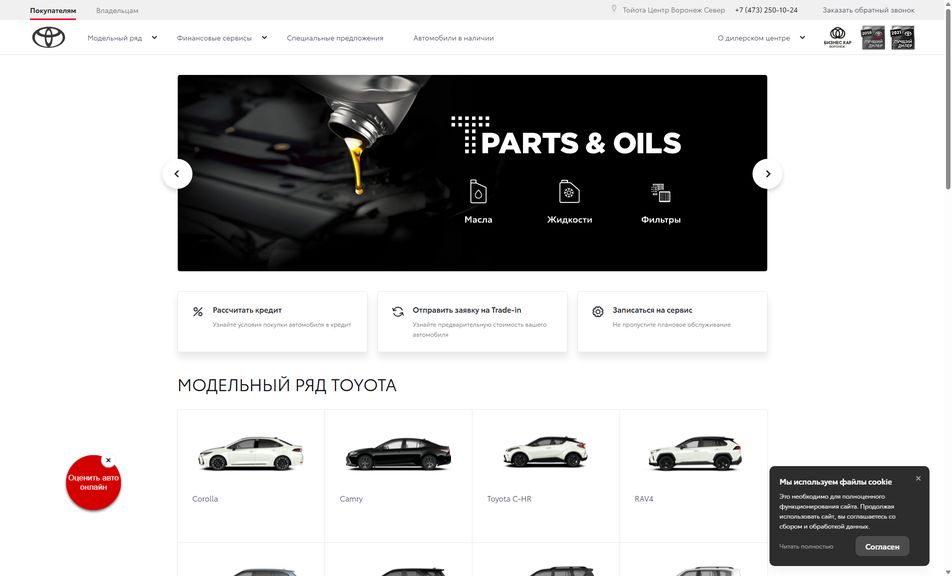
Task: Click the Toyota logo in header
Action: click(49, 38)
